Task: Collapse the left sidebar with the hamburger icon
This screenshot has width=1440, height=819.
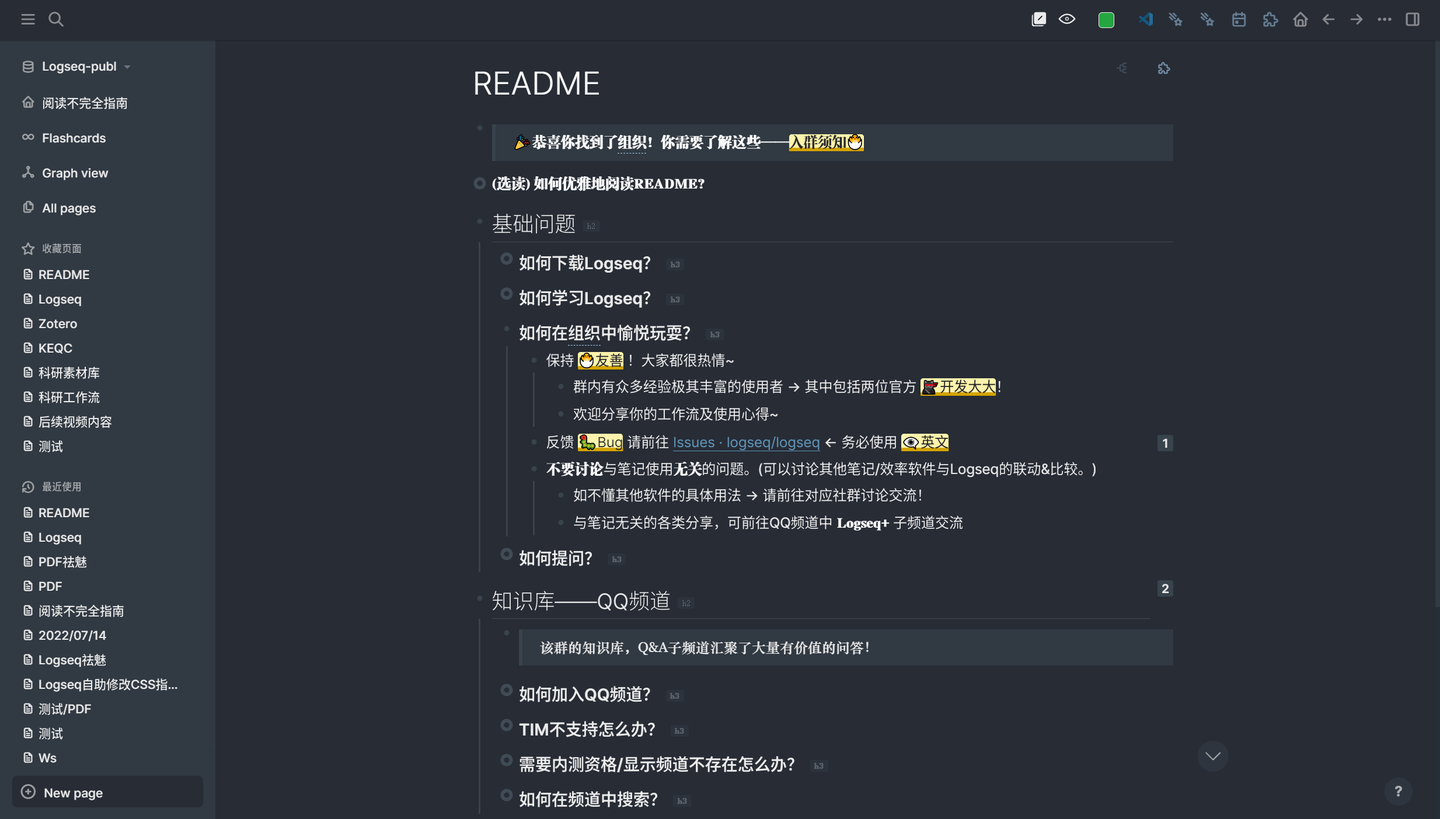Action: (x=28, y=19)
